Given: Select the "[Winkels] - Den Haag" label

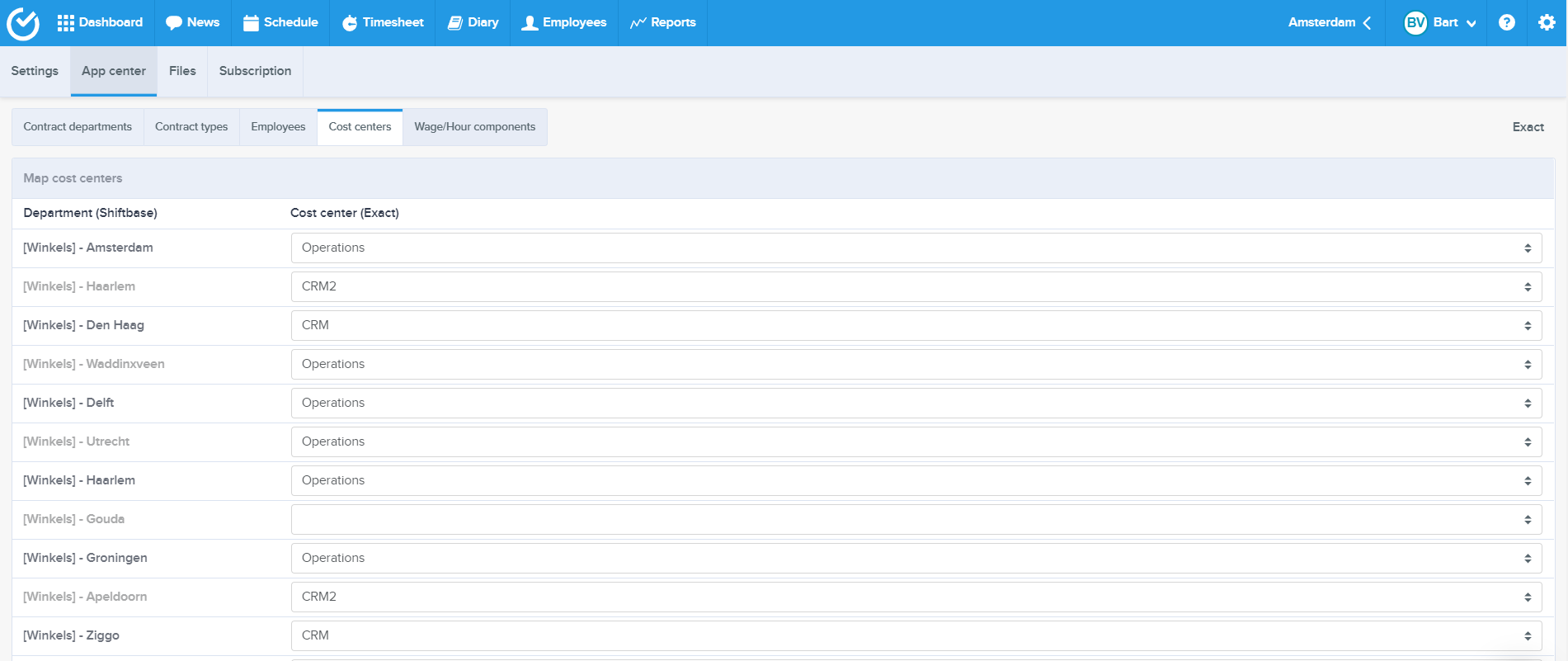Looking at the screenshot, I should pyautogui.click(x=83, y=325).
